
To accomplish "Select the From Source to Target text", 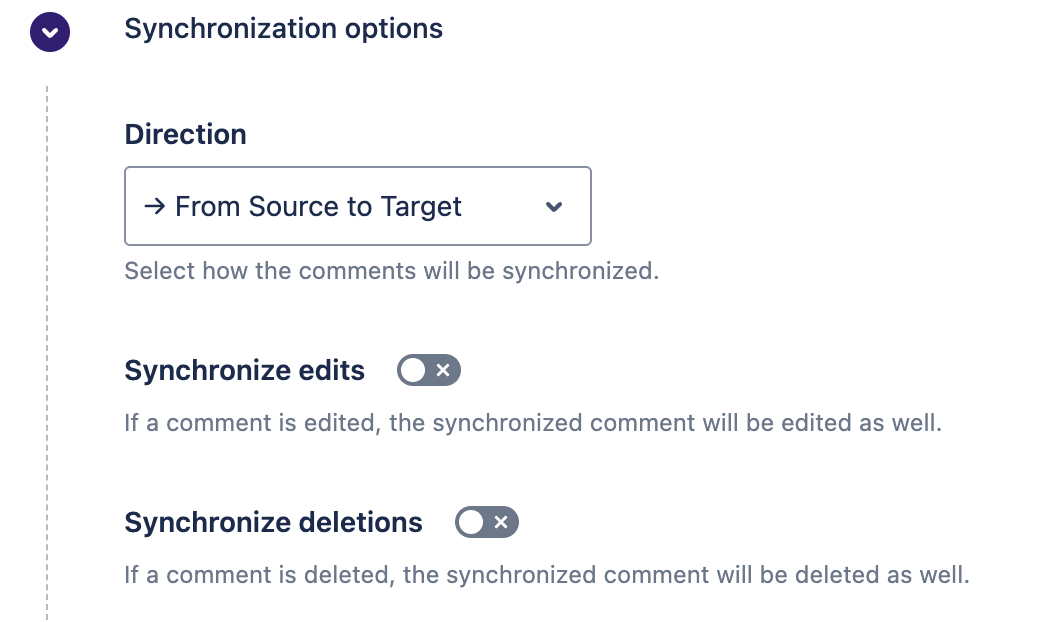I will pyautogui.click(x=318, y=207).
